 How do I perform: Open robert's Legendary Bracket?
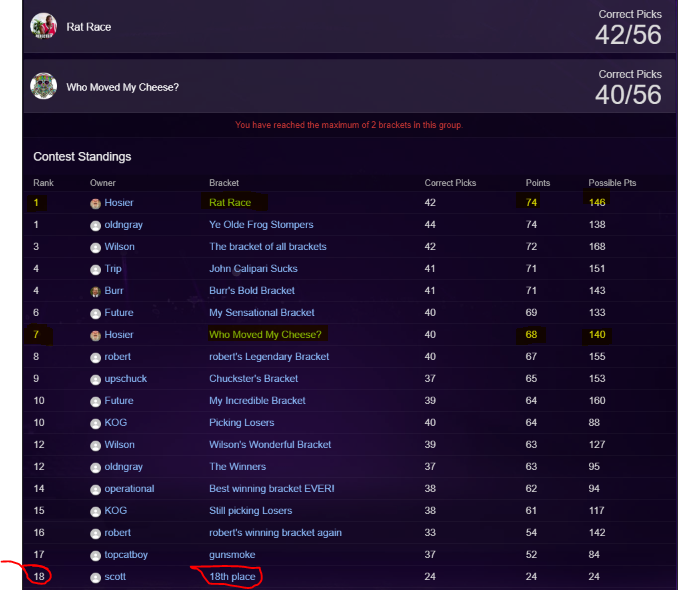(x=269, y=356)
